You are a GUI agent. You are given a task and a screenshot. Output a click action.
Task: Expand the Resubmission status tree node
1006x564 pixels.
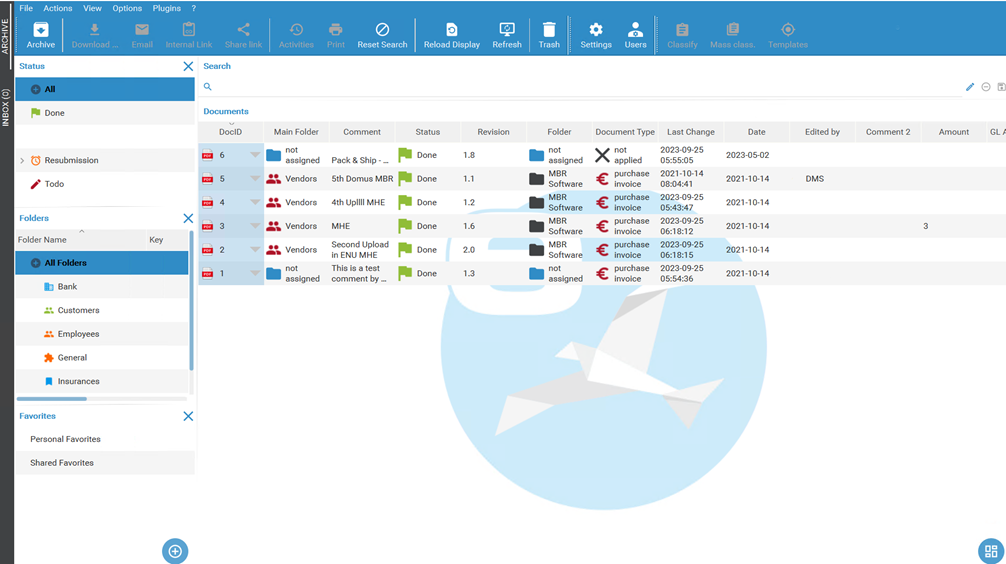pos(22,160)
